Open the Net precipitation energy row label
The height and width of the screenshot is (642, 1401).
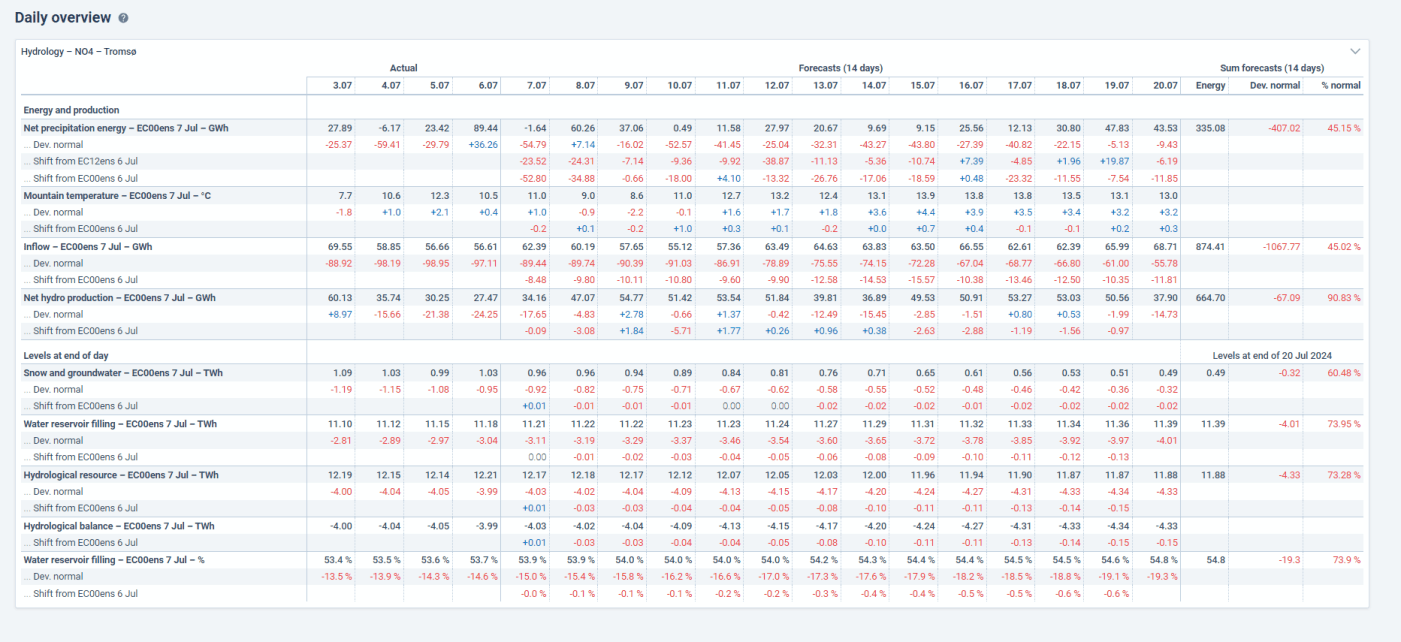125,128
